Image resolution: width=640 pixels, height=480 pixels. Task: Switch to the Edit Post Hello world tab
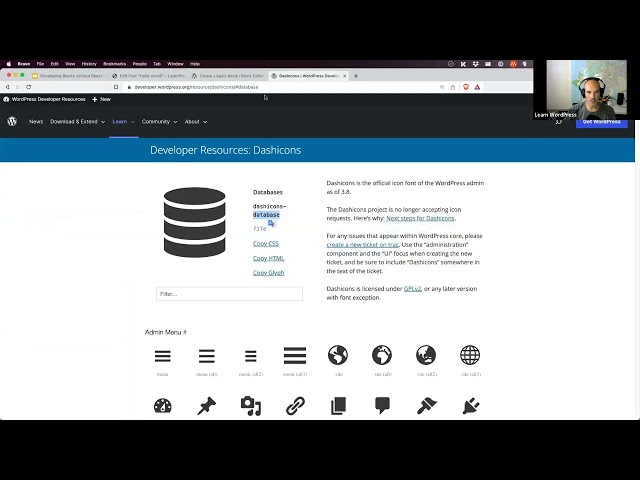pyautogui.click(x=149, y=76)
